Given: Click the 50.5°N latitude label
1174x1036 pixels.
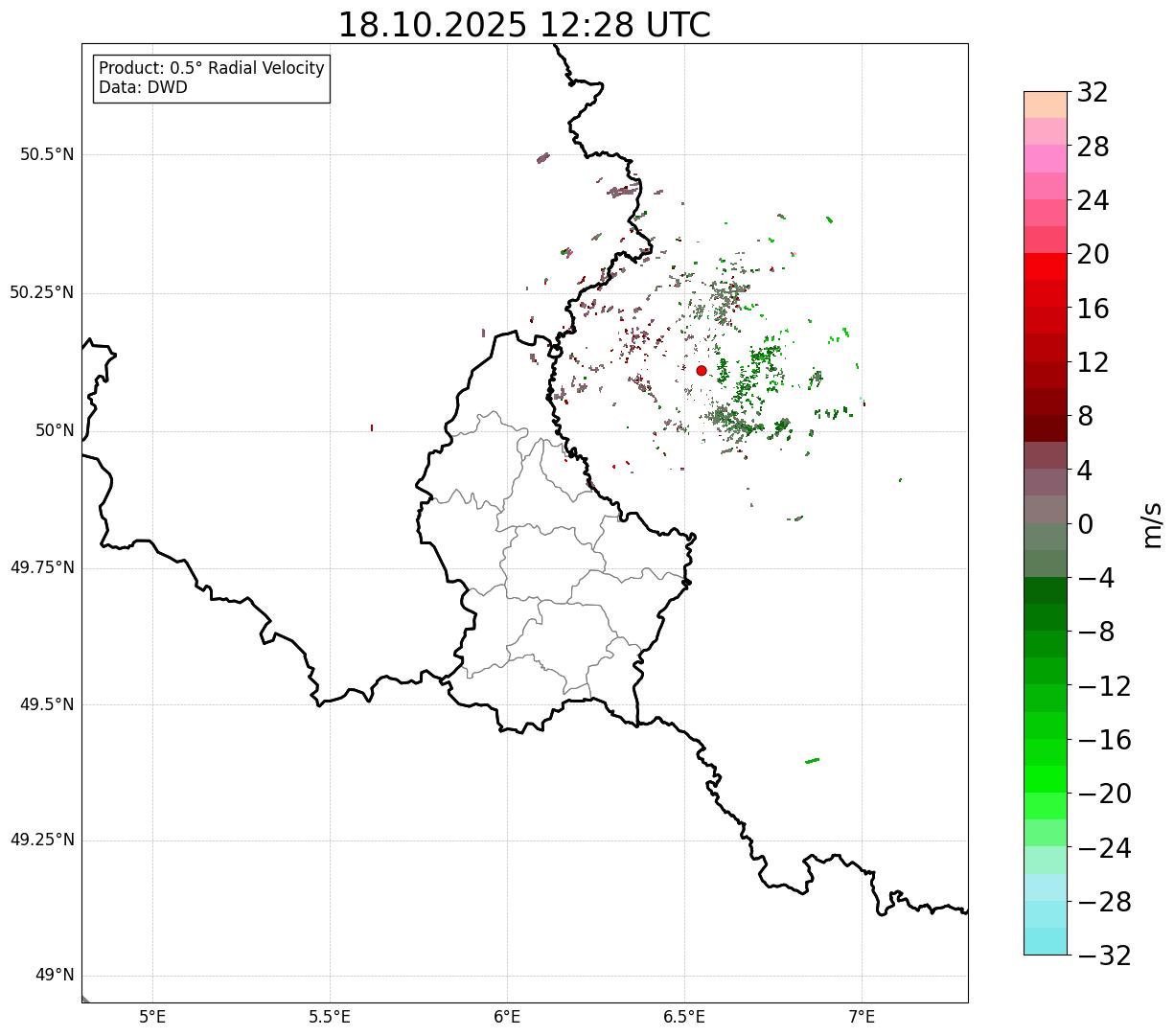Looking at the screenshot, I should pos(47,154).
